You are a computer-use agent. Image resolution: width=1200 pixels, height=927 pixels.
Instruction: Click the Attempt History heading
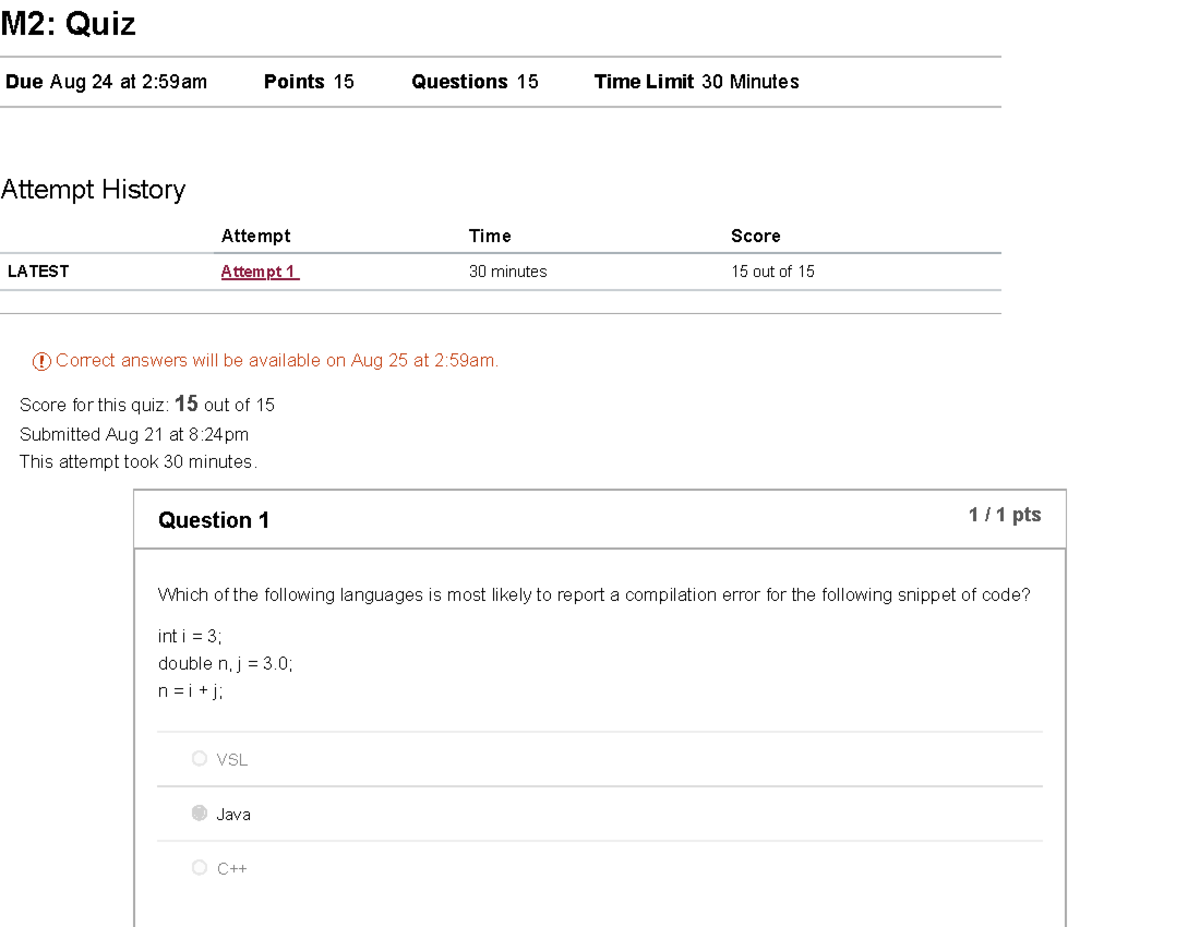93,189
